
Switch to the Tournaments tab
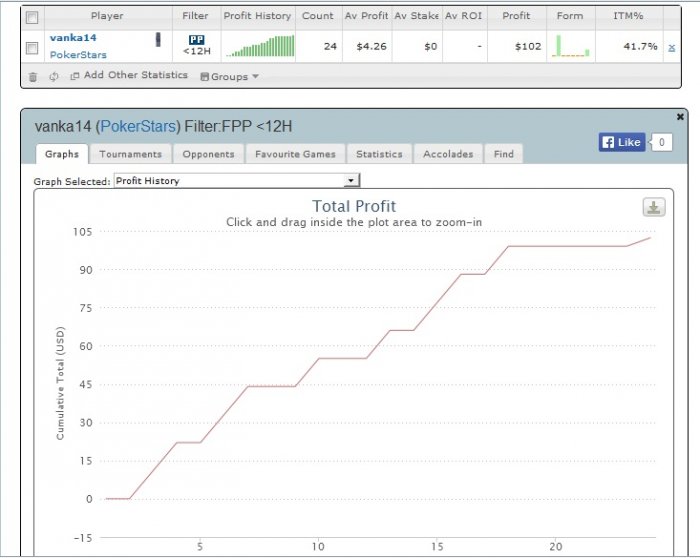[x=130, y=154]
